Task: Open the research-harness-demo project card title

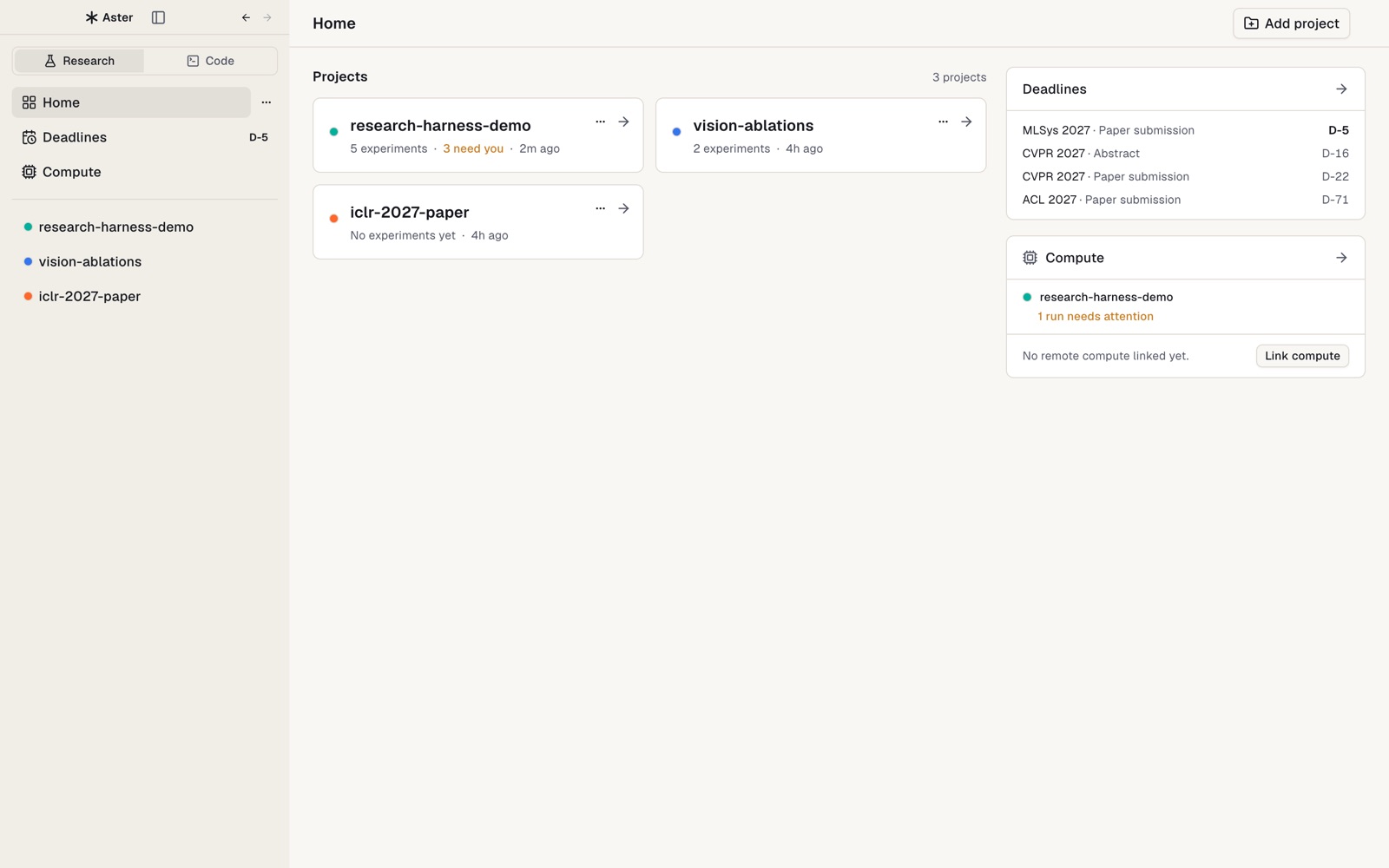Action: (440, 126)
